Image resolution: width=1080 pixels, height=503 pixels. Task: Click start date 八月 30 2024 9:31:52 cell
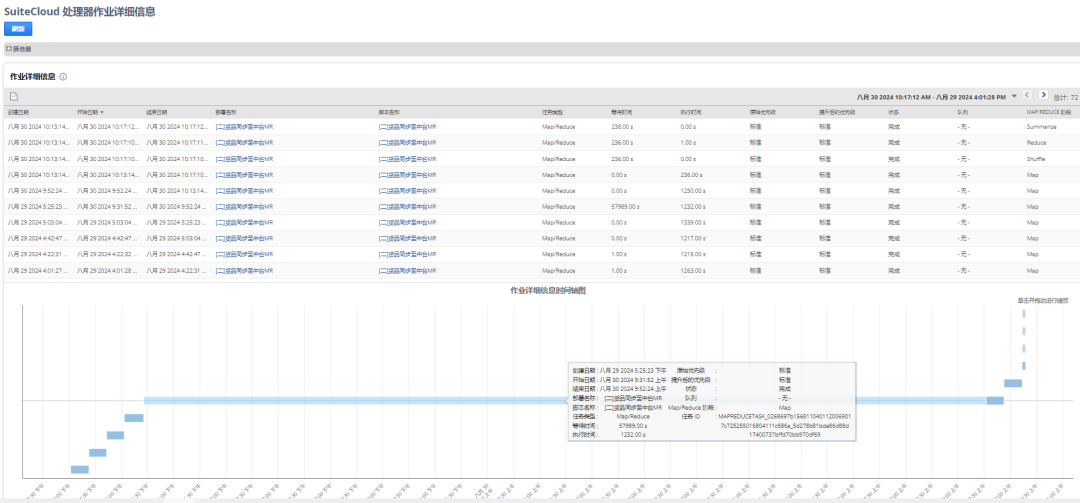coord(108,207)
